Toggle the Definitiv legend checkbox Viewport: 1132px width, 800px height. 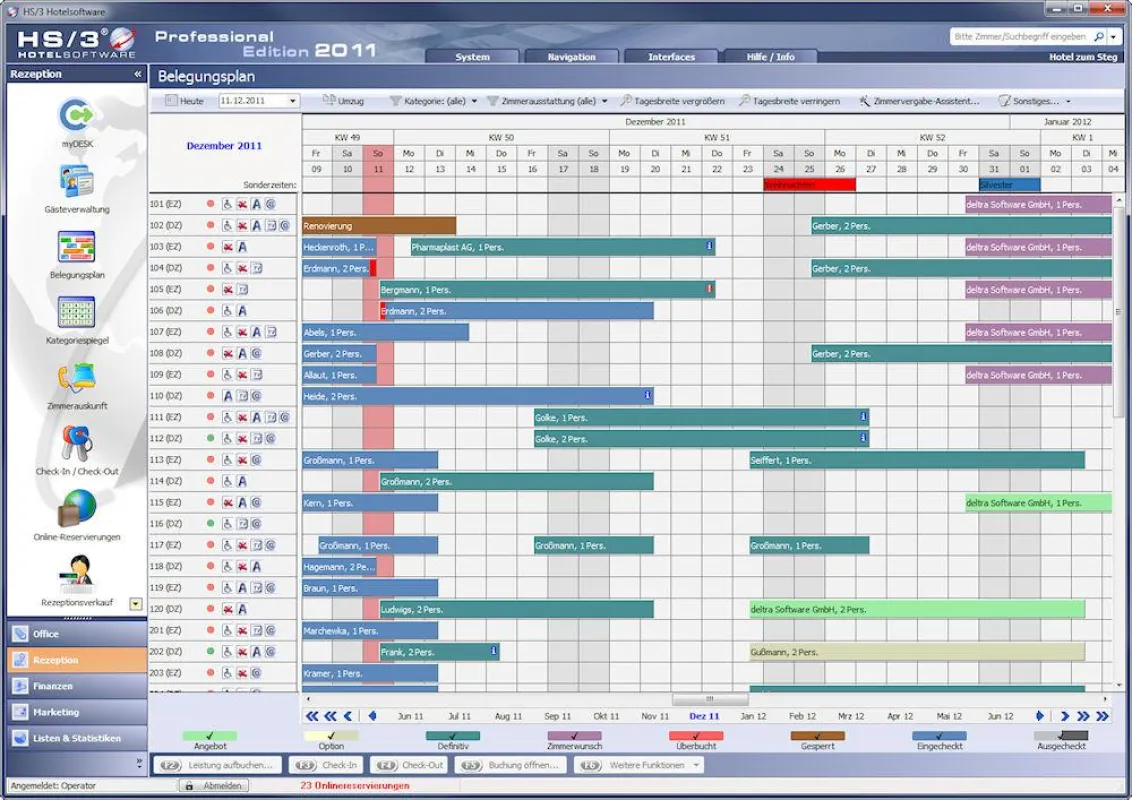click(x=453, y=736)
